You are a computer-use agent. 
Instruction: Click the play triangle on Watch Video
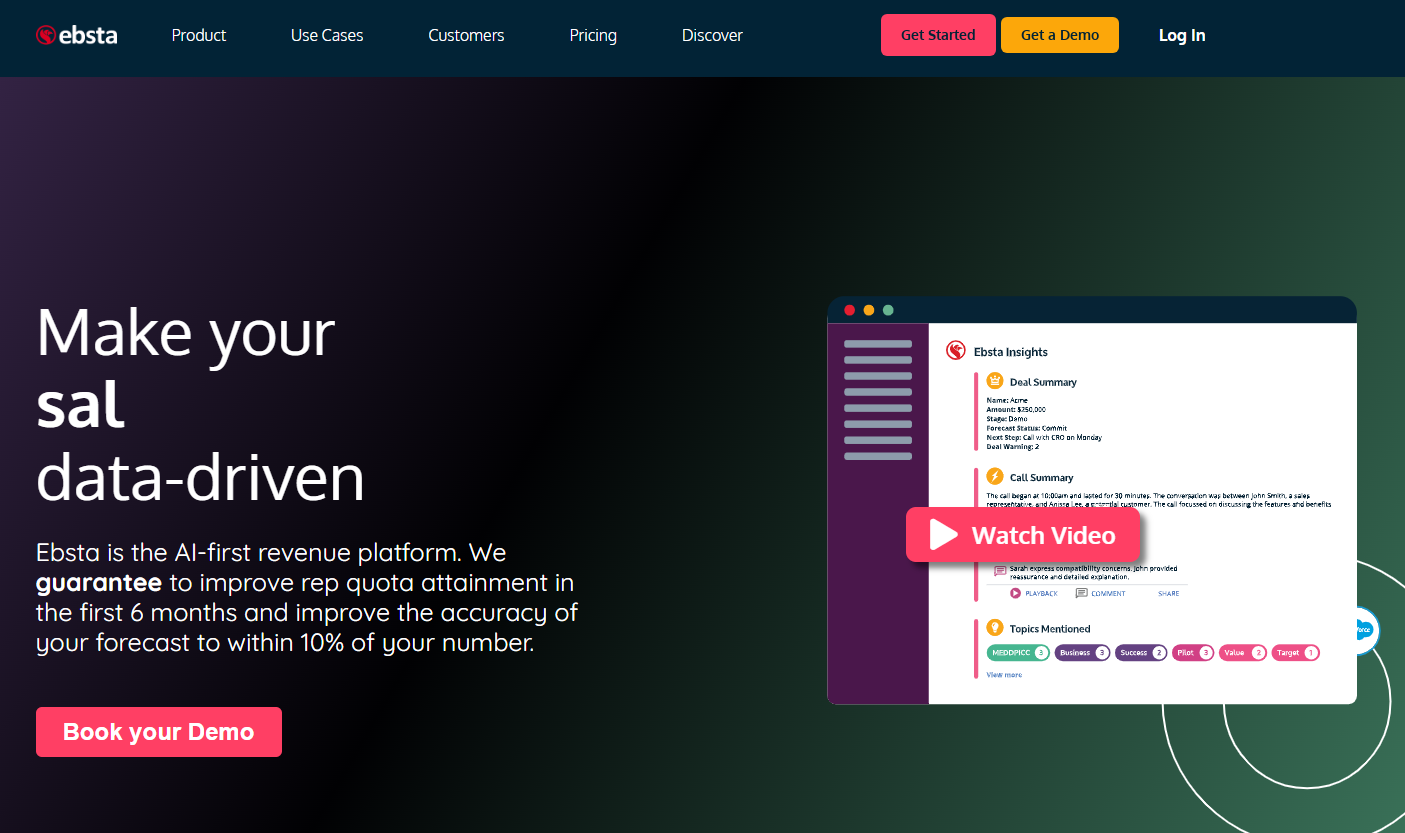942,535
